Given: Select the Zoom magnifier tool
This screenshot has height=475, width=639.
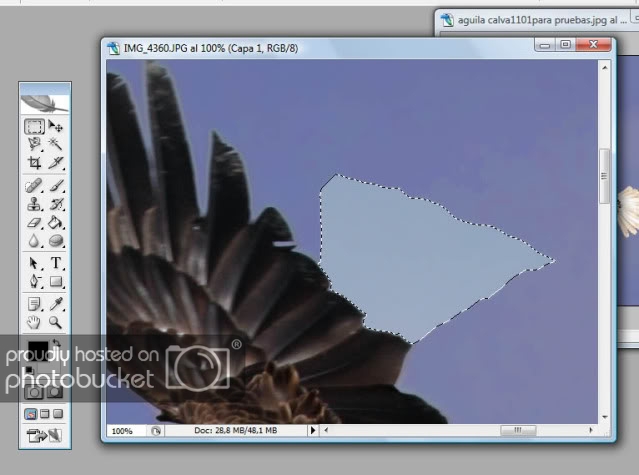Looking at the screenshot, I should tap(56, 322).
